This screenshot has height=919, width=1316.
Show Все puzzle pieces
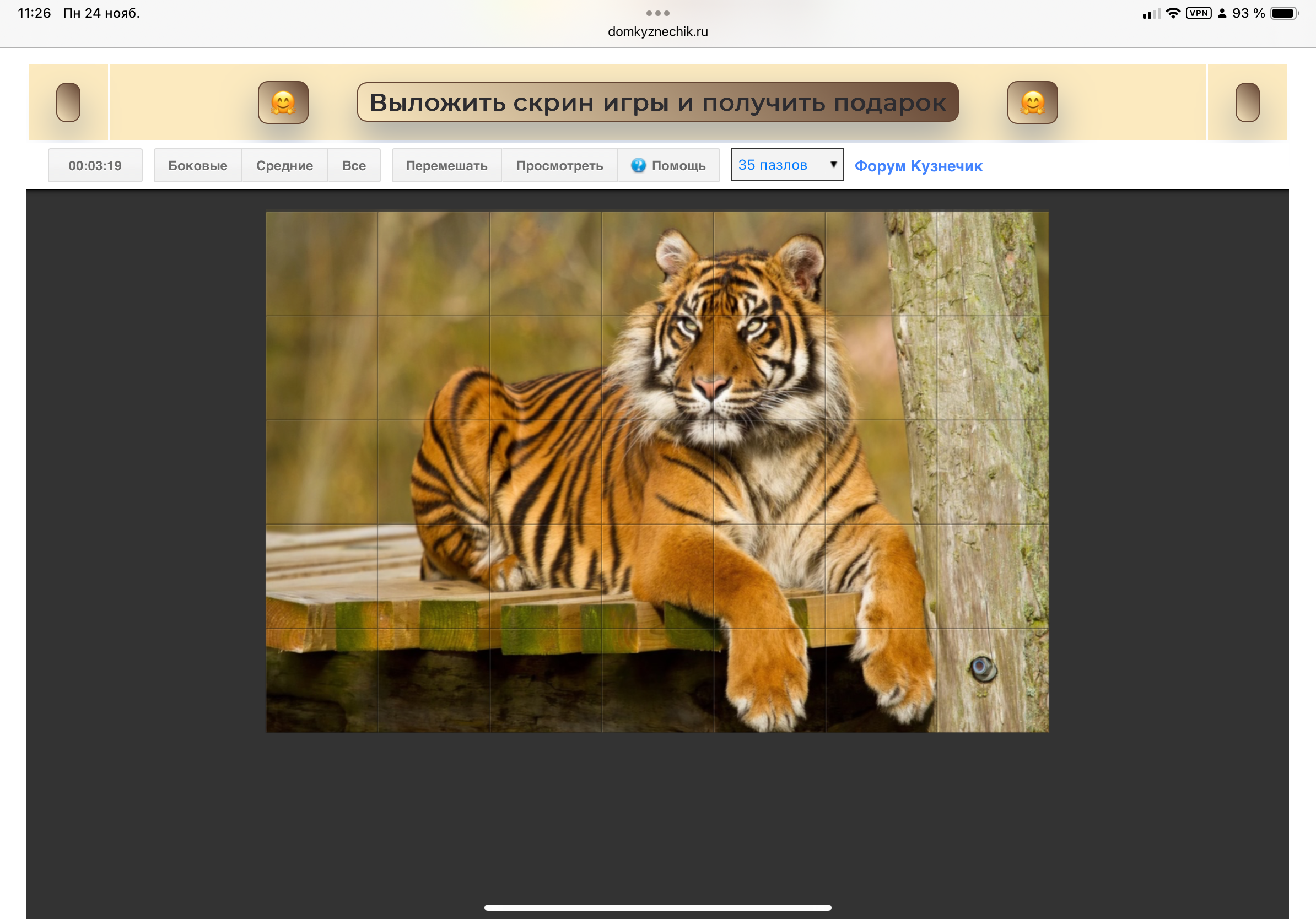click(354, 166)
